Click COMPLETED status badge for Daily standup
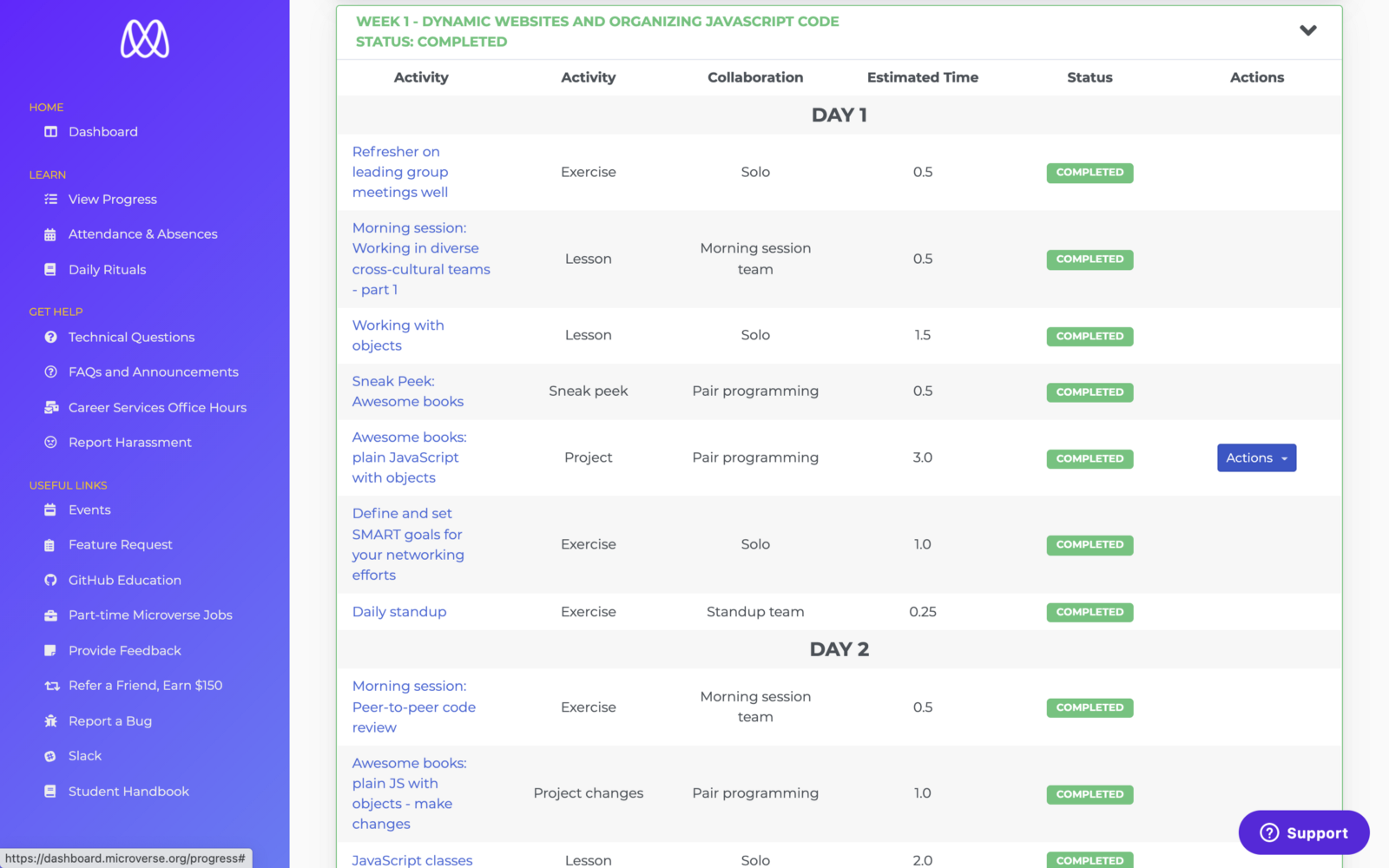 [1089, 613]
